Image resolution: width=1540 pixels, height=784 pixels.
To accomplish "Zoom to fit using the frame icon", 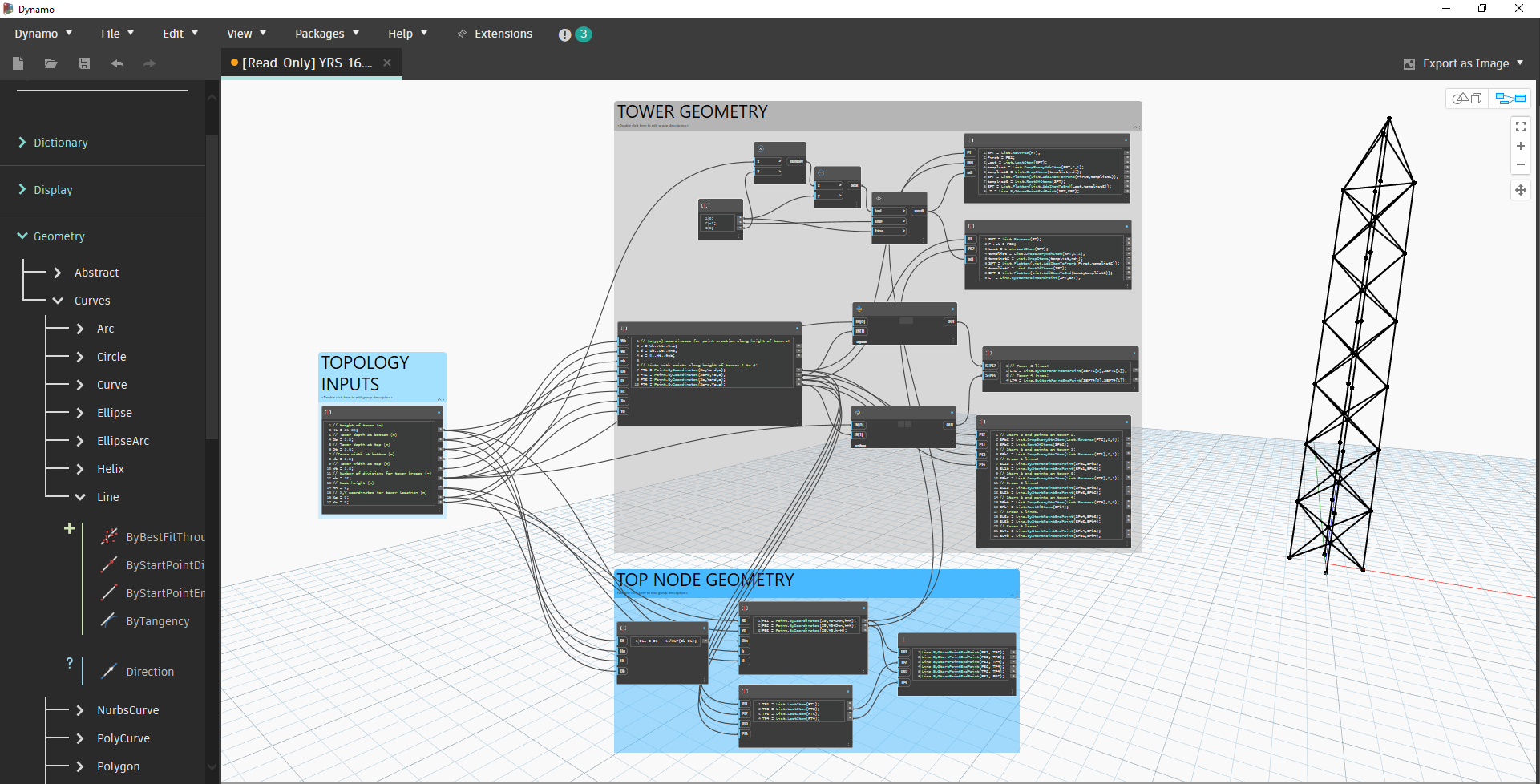I will pyautogui.click(x=1520, y=127).
